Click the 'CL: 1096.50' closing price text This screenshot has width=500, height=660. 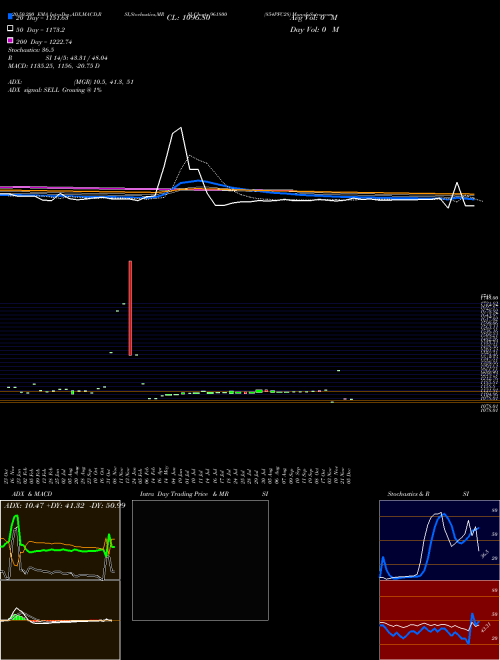click(188, 18)
